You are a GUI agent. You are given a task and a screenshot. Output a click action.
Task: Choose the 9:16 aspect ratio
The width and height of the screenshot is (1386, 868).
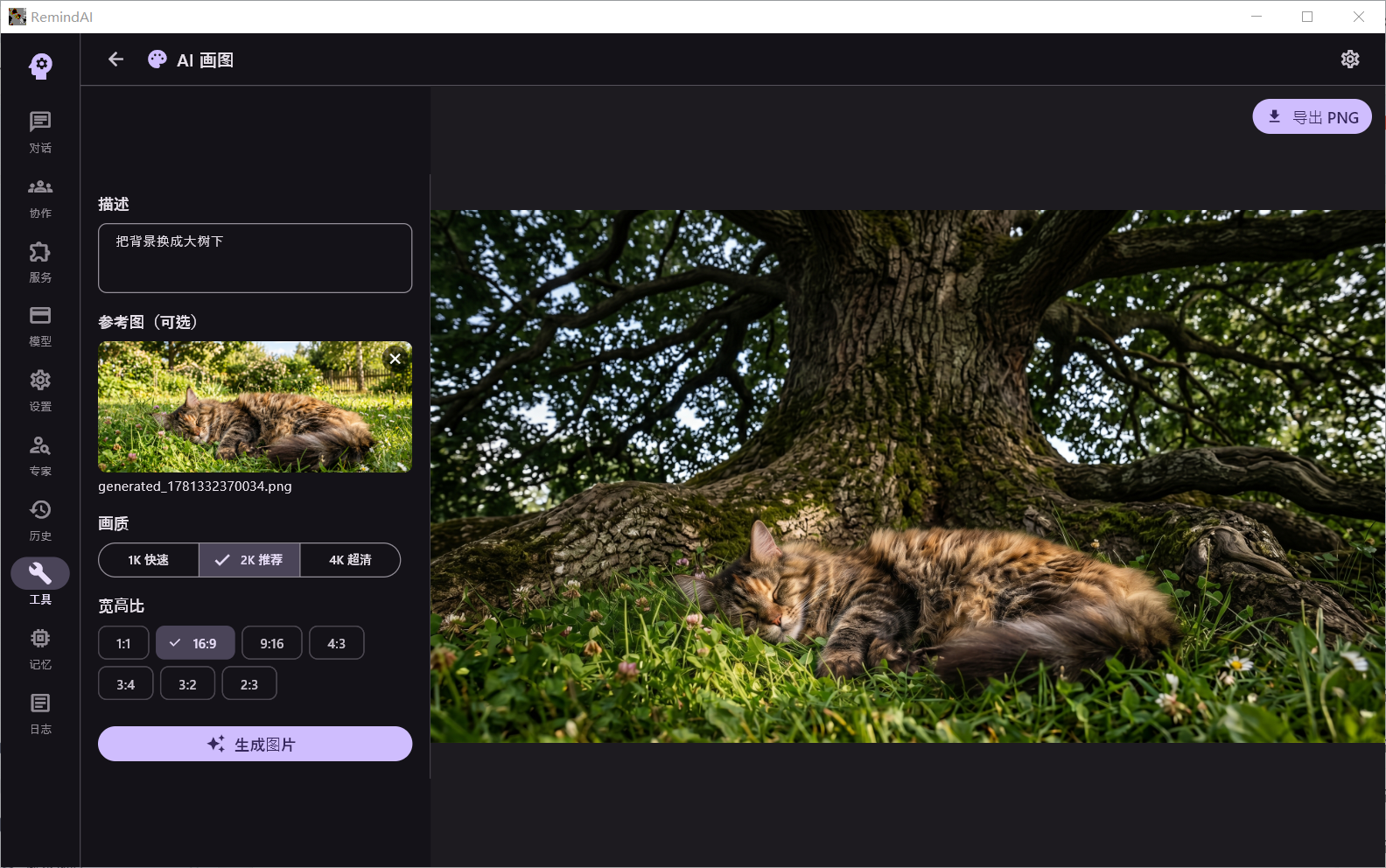(272, 643)
